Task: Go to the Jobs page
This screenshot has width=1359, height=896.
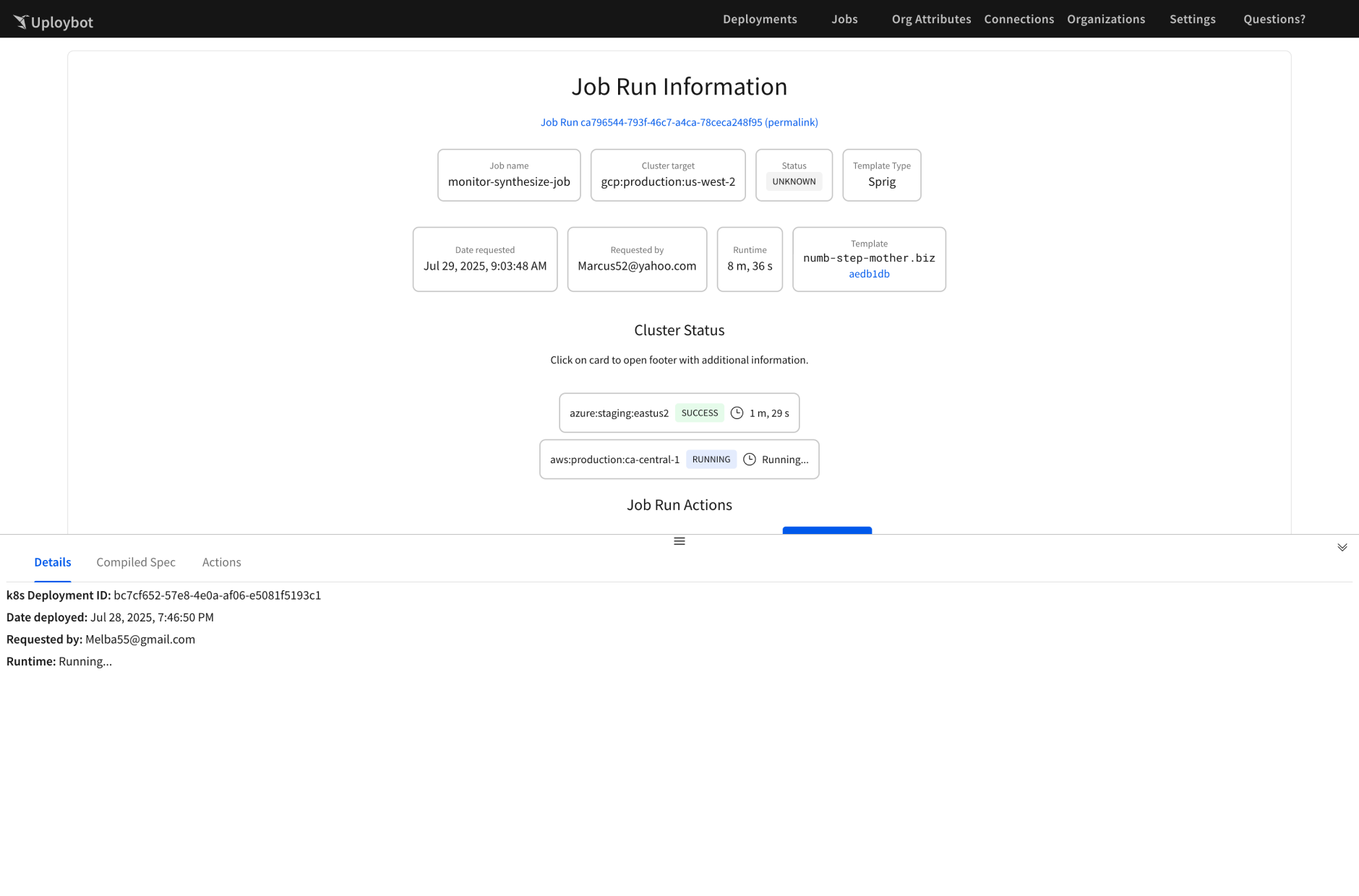Action: (x=844, y=19)
